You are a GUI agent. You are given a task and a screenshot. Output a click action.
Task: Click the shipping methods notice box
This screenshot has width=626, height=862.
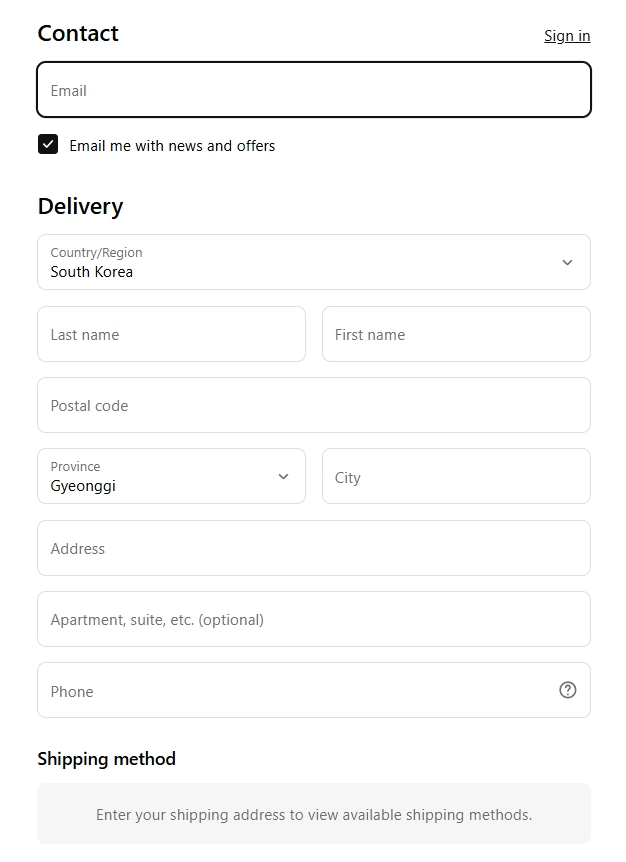314,814
